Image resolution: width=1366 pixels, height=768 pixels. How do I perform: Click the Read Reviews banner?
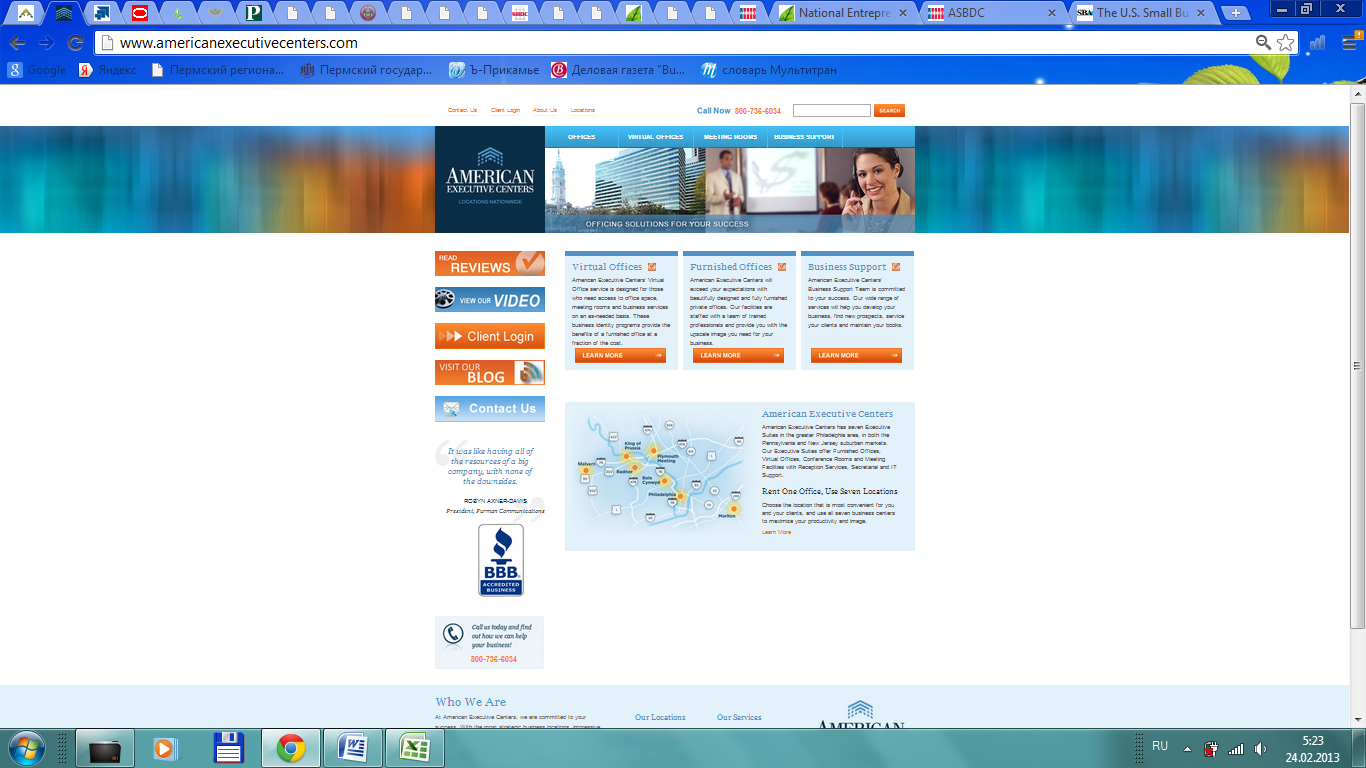click(490, 263)
